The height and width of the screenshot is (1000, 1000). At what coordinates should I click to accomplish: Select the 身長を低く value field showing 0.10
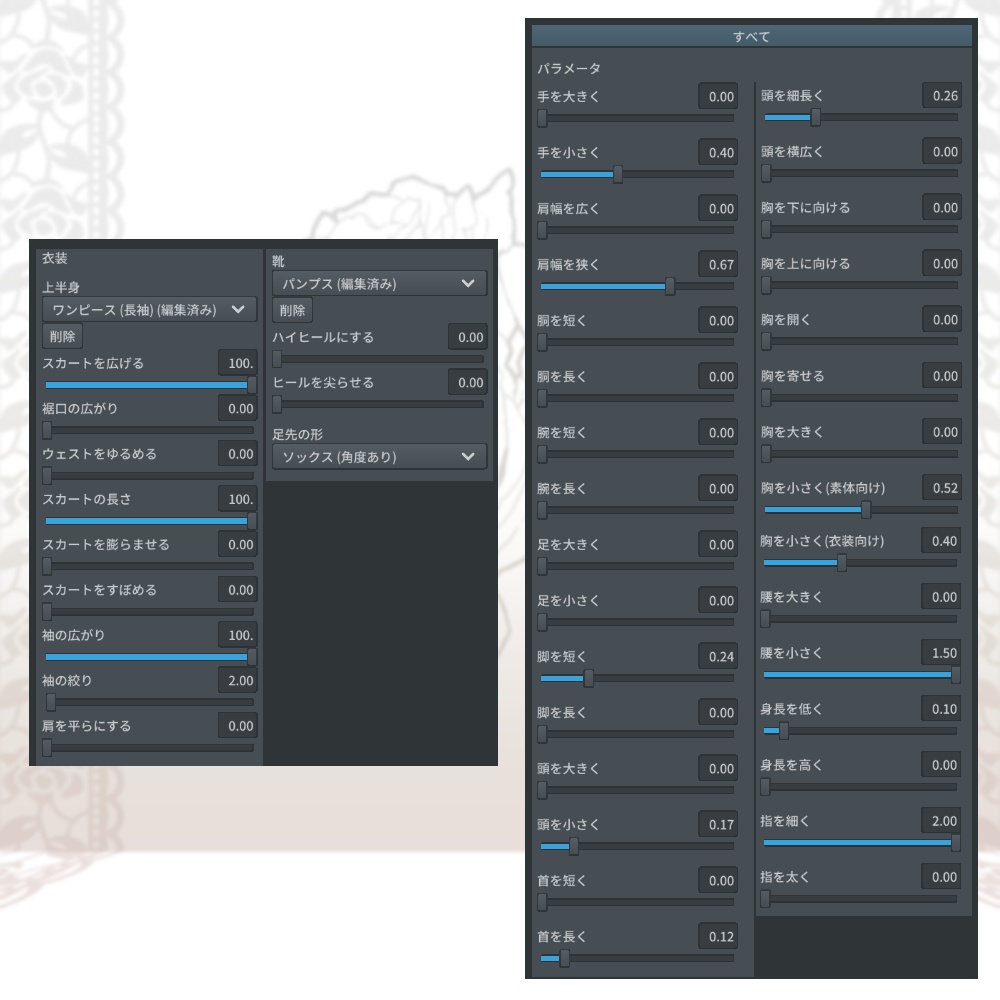[x=940, y=708]
